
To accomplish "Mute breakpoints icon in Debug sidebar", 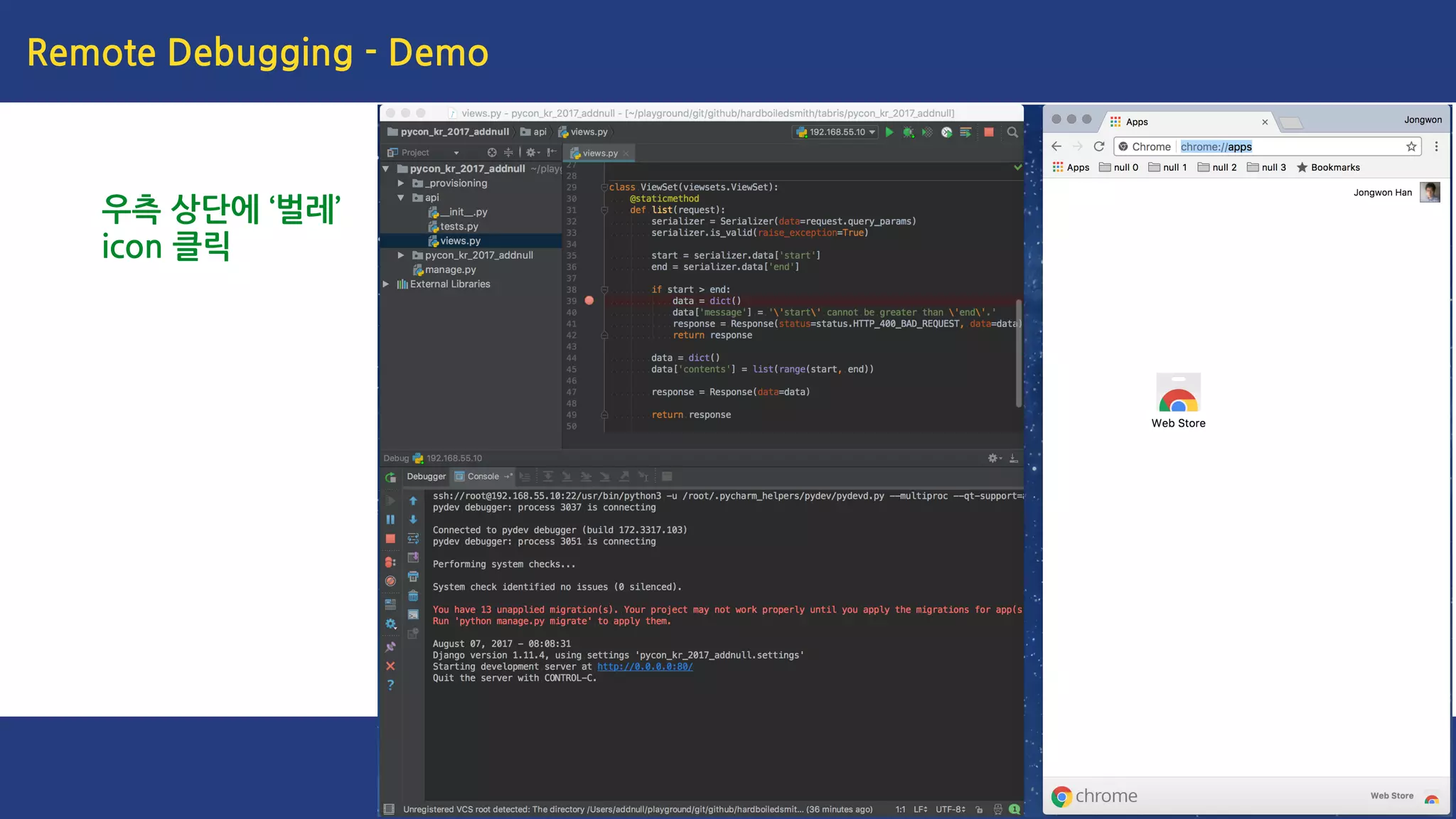I will 390,582.
